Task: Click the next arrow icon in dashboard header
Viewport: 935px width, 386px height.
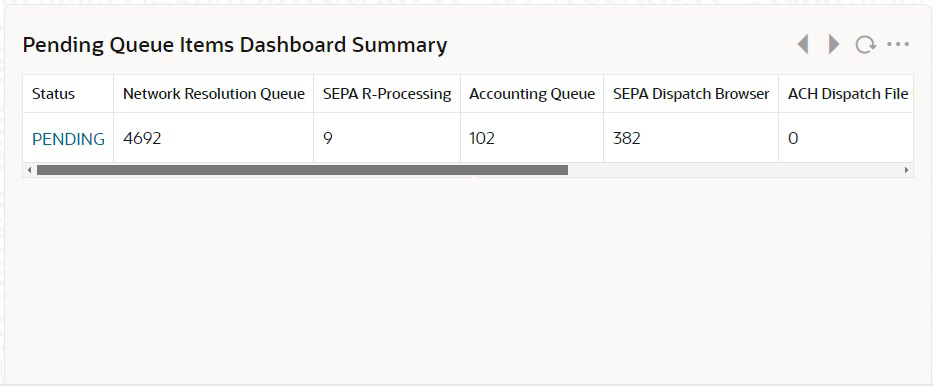Action: click(x=834, y=44)
